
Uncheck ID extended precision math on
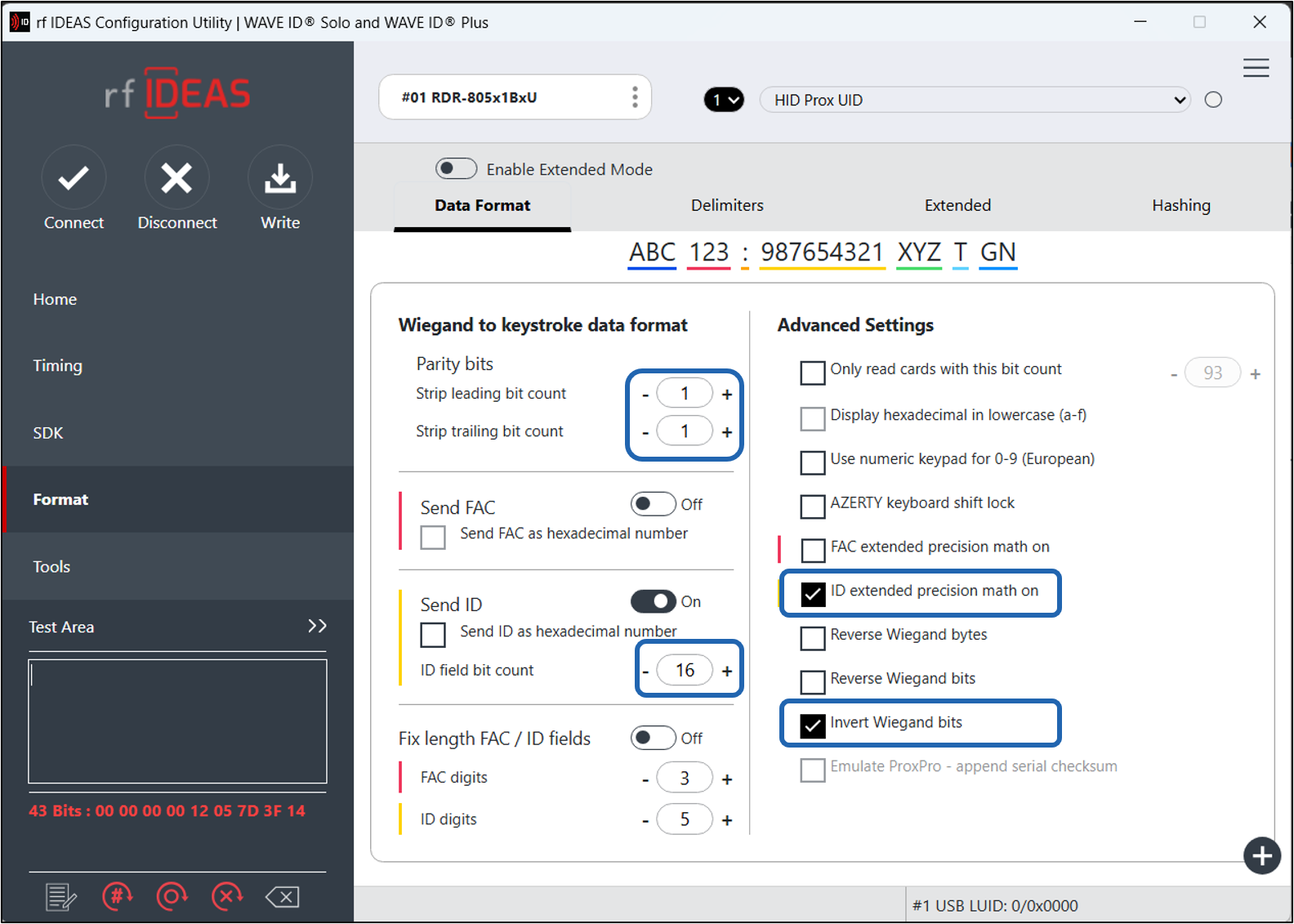point(813,594)
